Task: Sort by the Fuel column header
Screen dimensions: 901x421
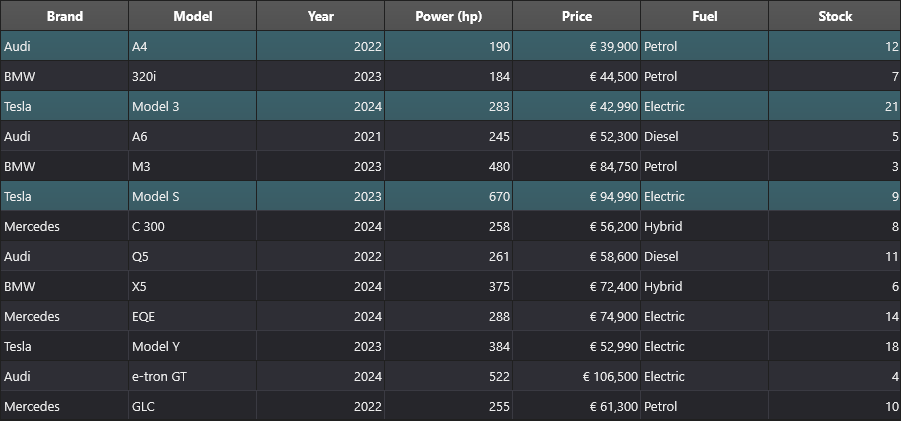Action: click(704, 16)
